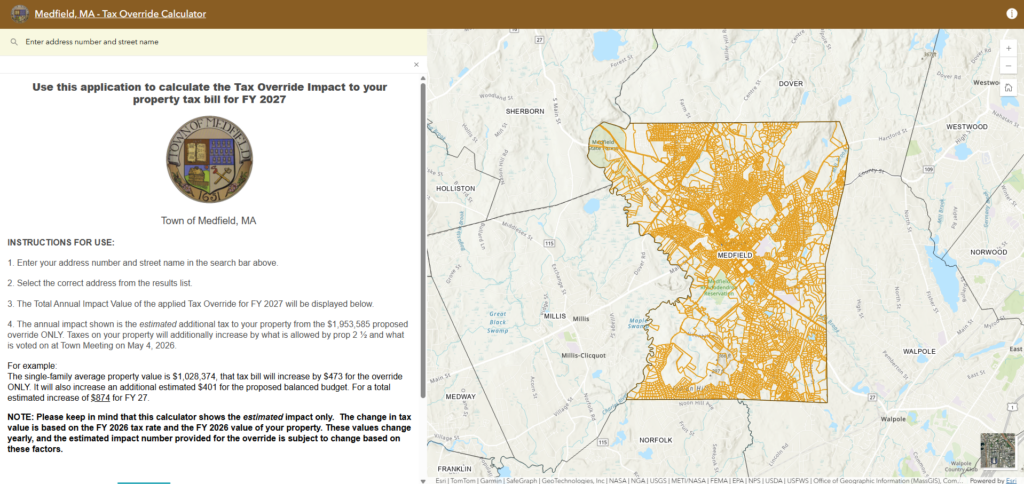Viewport: 1024px width, 484px height.
Task: Click the Medfield State Forest green area
Action: [604, 142]
